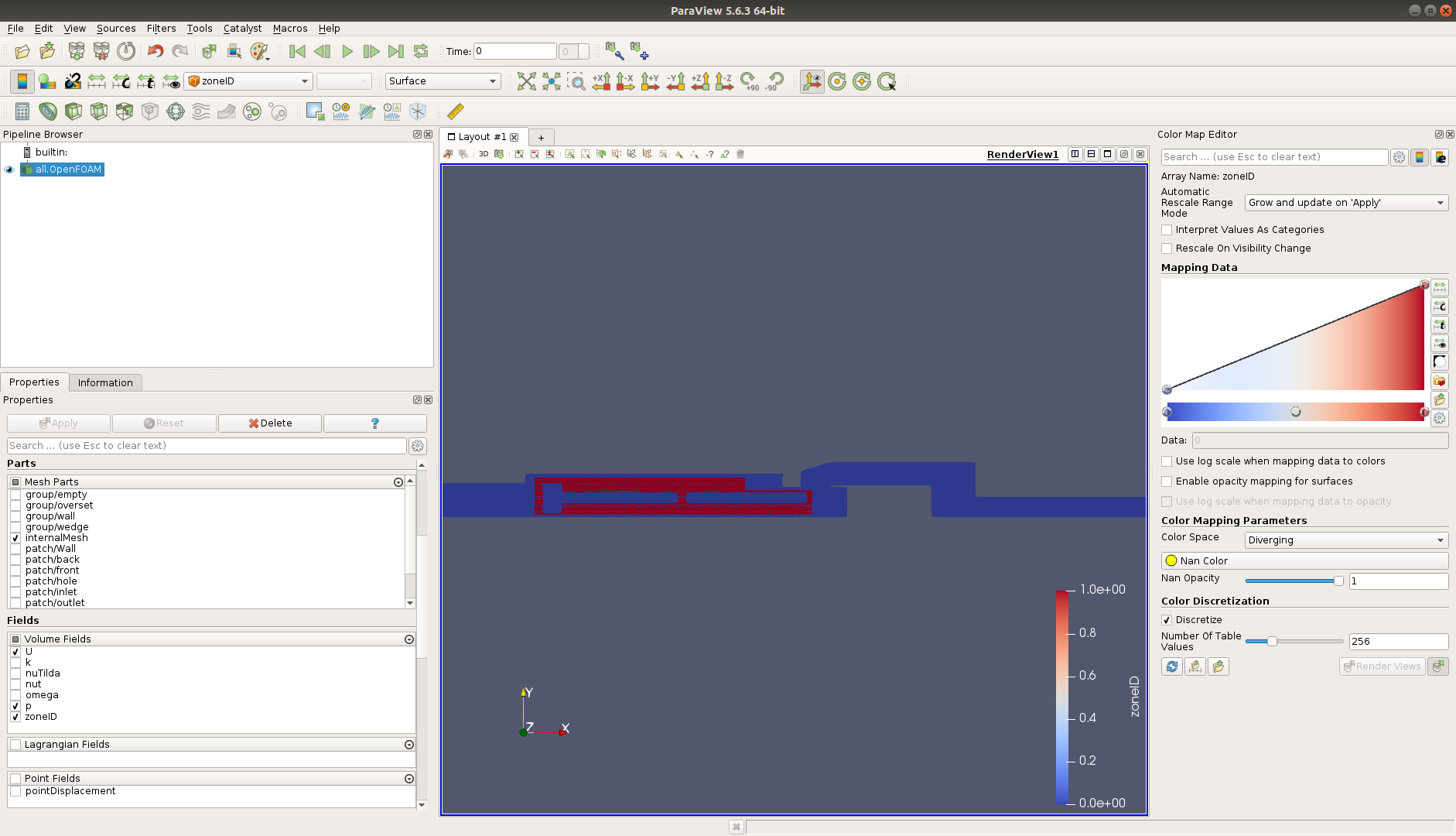This screenshot has width=1456, height=836.
Task: Open the Color Space Diverging dropdown
Action: (1346, 540)
